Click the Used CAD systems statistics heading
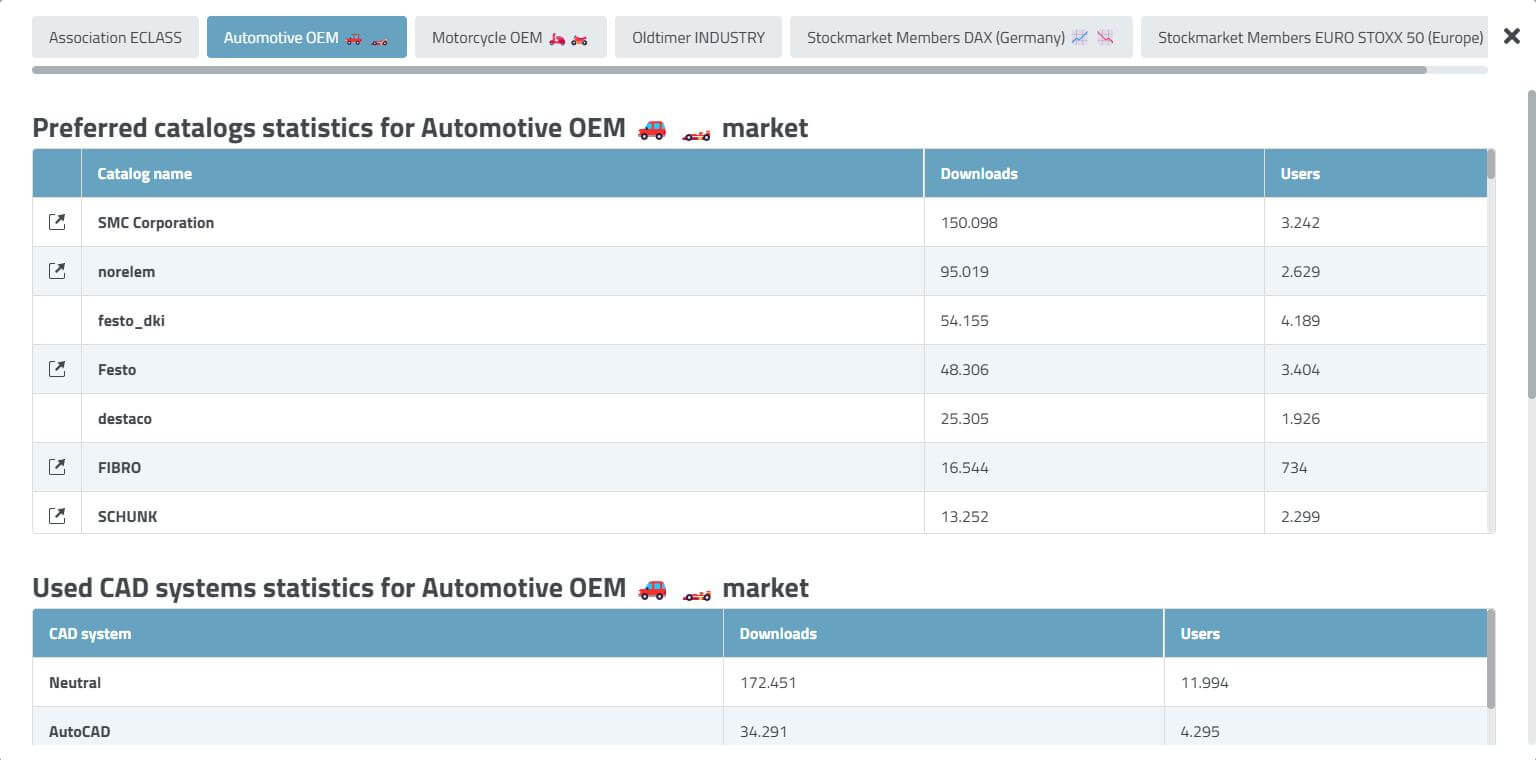1536x760 pixels. pyautogui.click(x=420, y=587)
